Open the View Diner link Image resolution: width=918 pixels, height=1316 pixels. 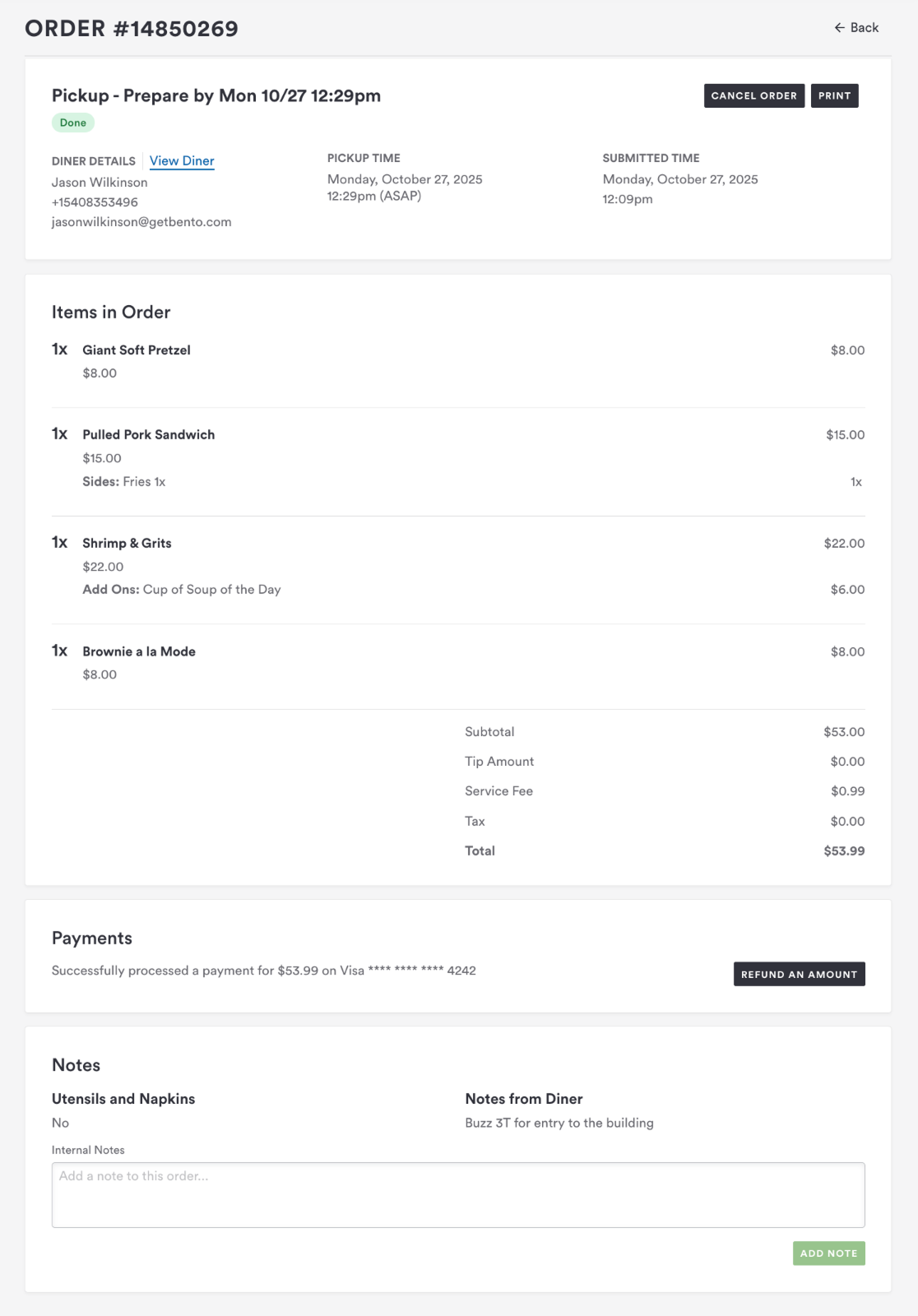pyautogui.click(x=182, y=161)
